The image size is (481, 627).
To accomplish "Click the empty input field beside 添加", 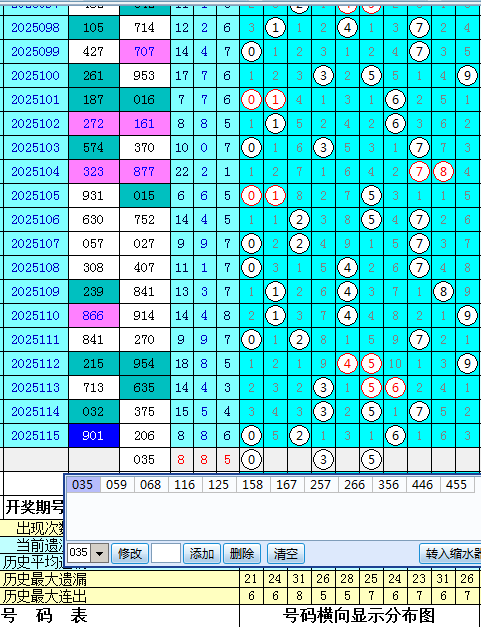I will (166, 554).
